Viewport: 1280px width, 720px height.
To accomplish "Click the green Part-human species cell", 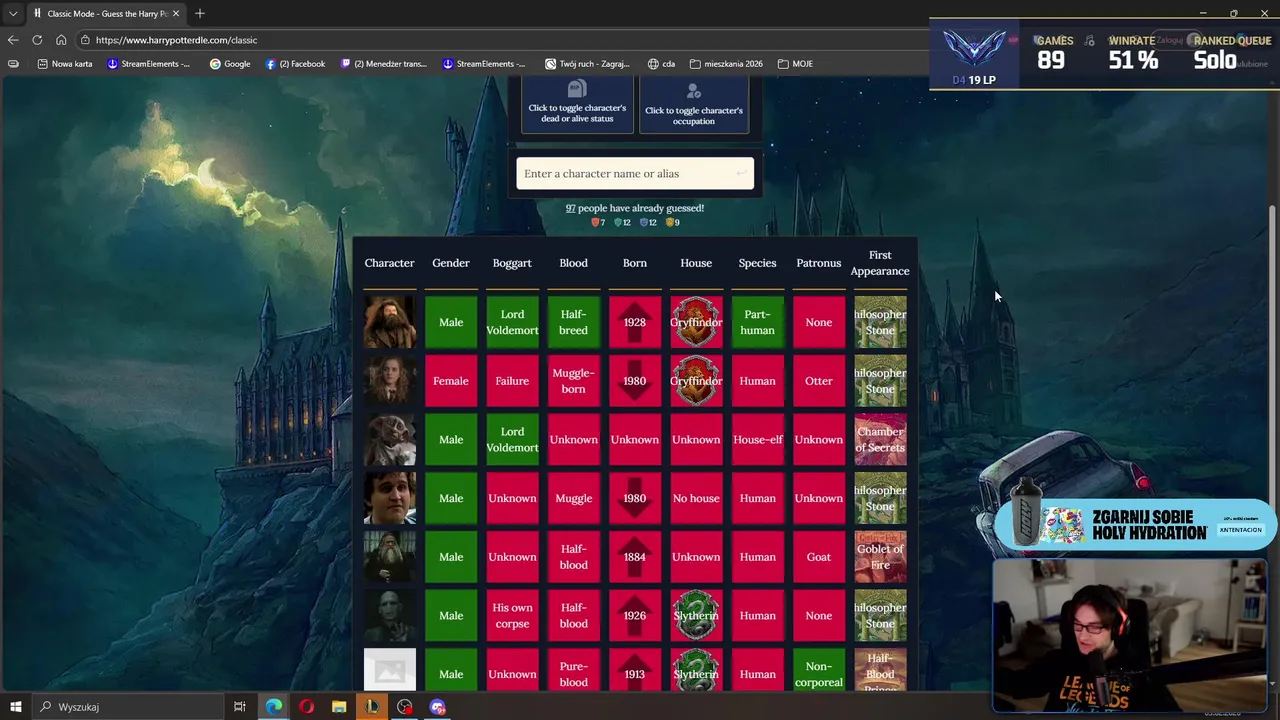I will [757, 322].
